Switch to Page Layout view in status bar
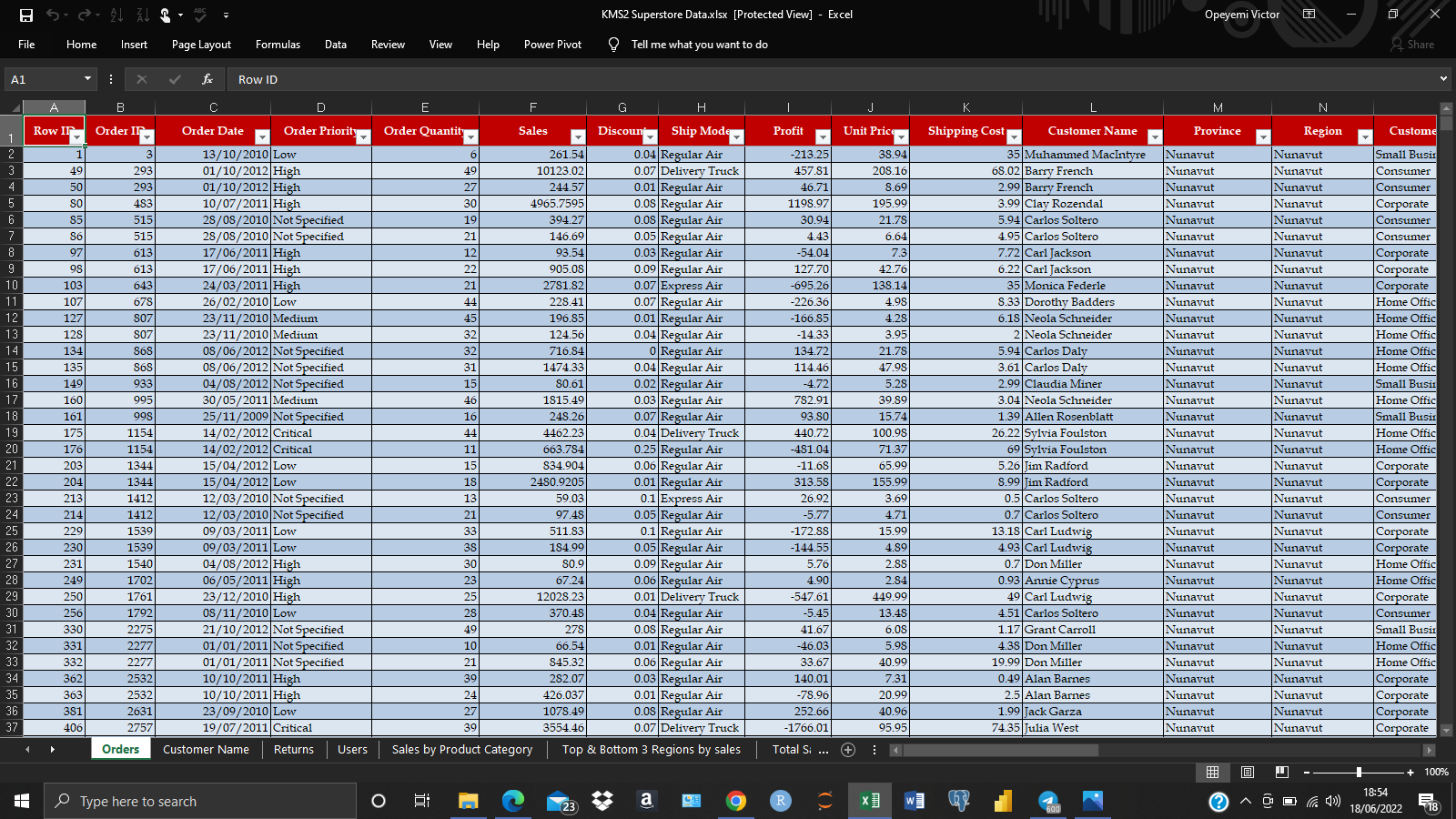Image resolution: width=1456 pixels, height=819 pixels. point(1246,772)
